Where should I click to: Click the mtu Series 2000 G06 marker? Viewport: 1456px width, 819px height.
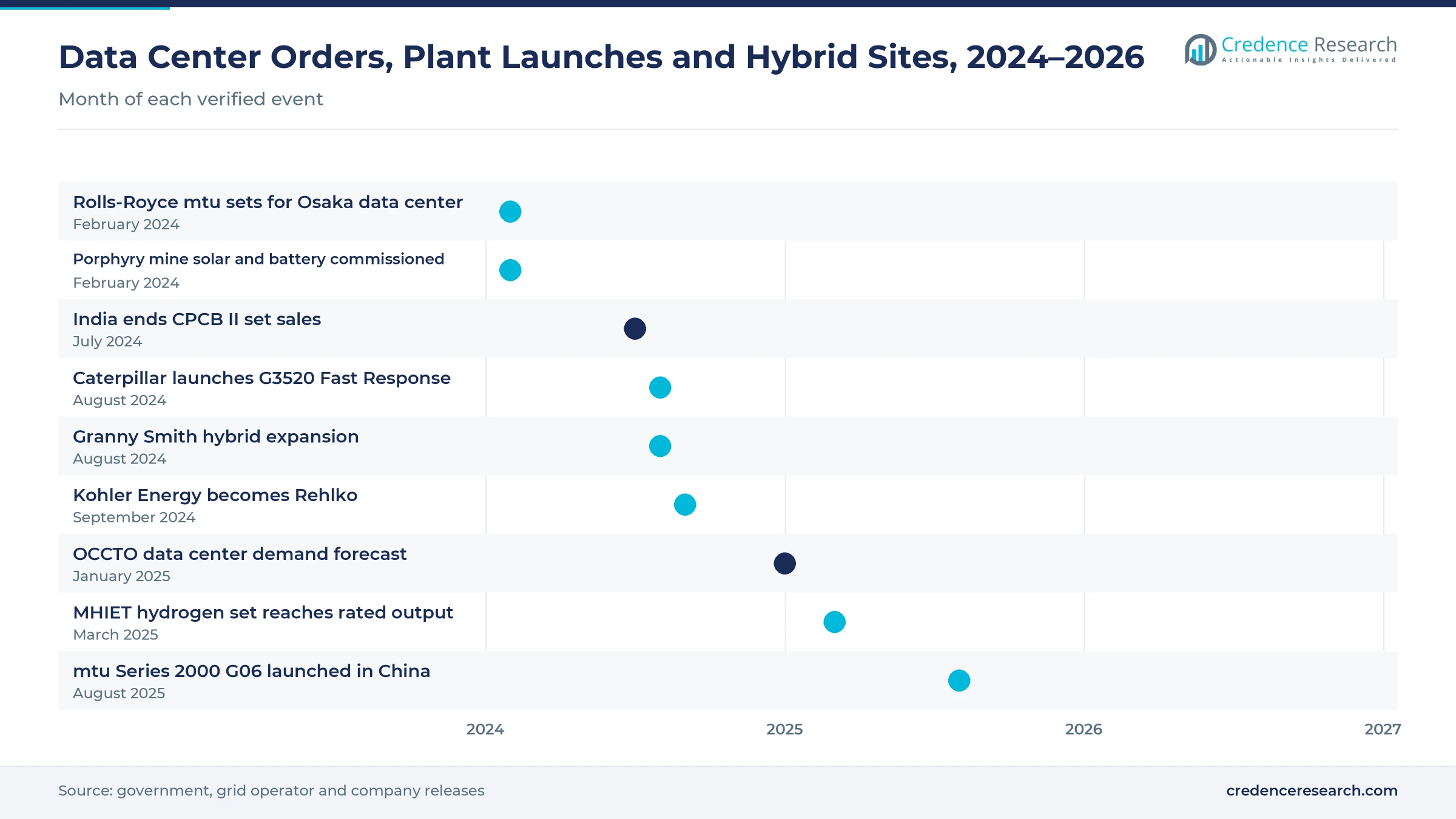tap(959, 681)
